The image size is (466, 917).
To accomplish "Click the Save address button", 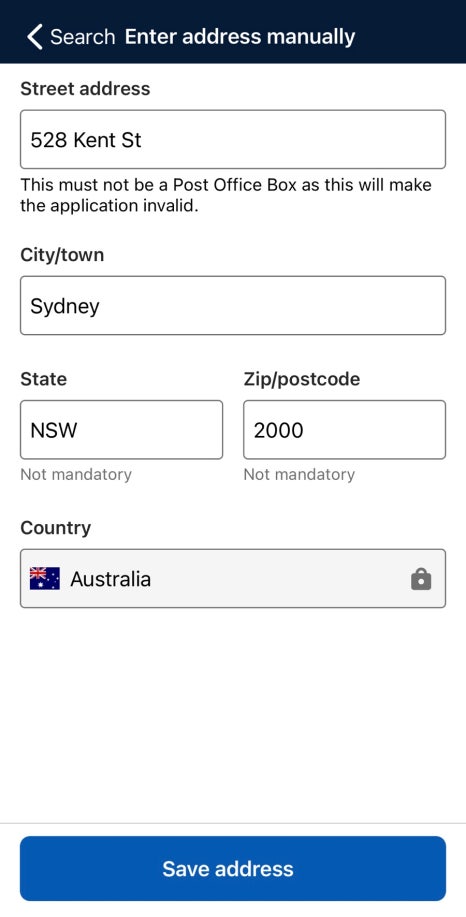I will 233,868.
